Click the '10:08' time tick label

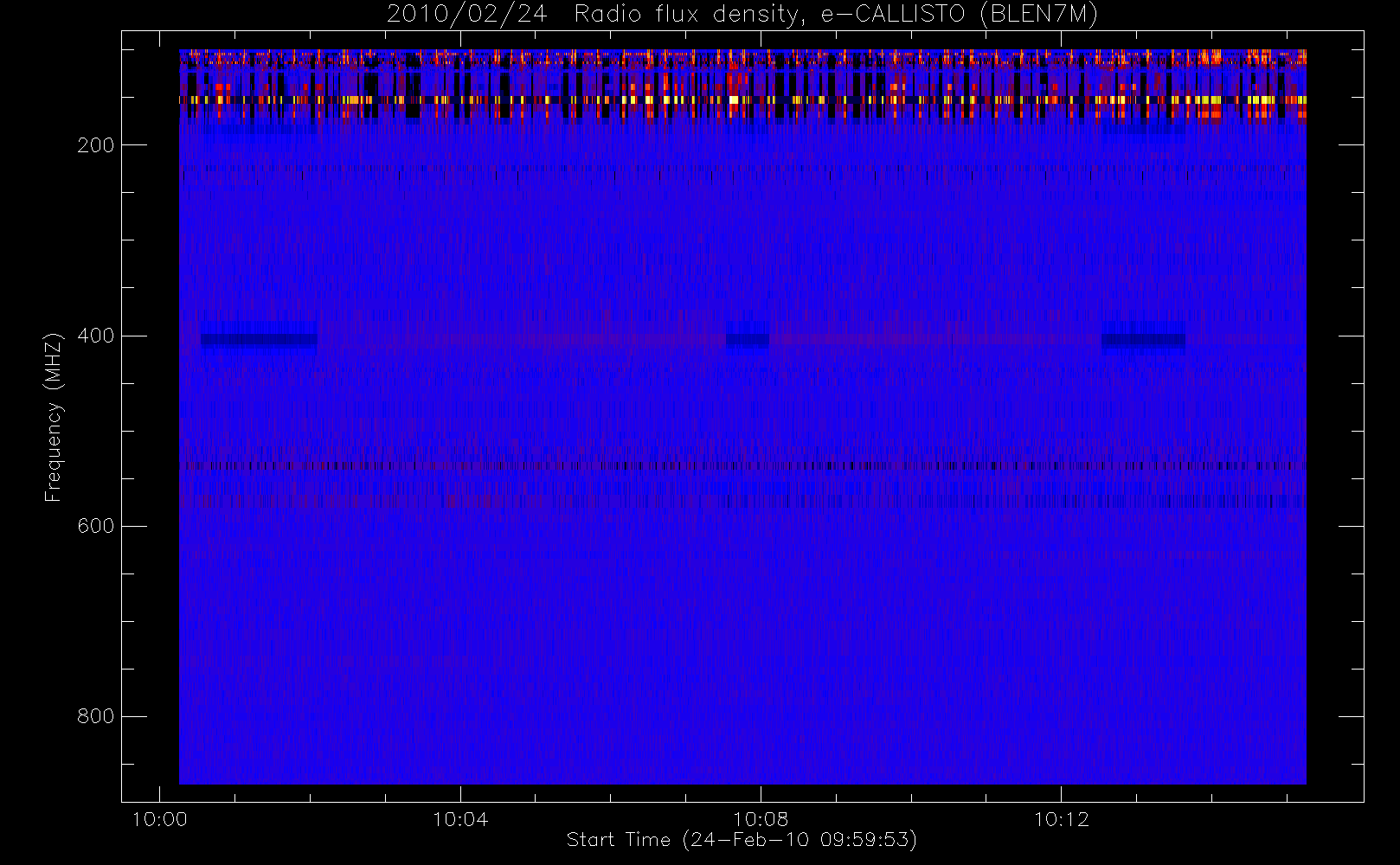761,819
